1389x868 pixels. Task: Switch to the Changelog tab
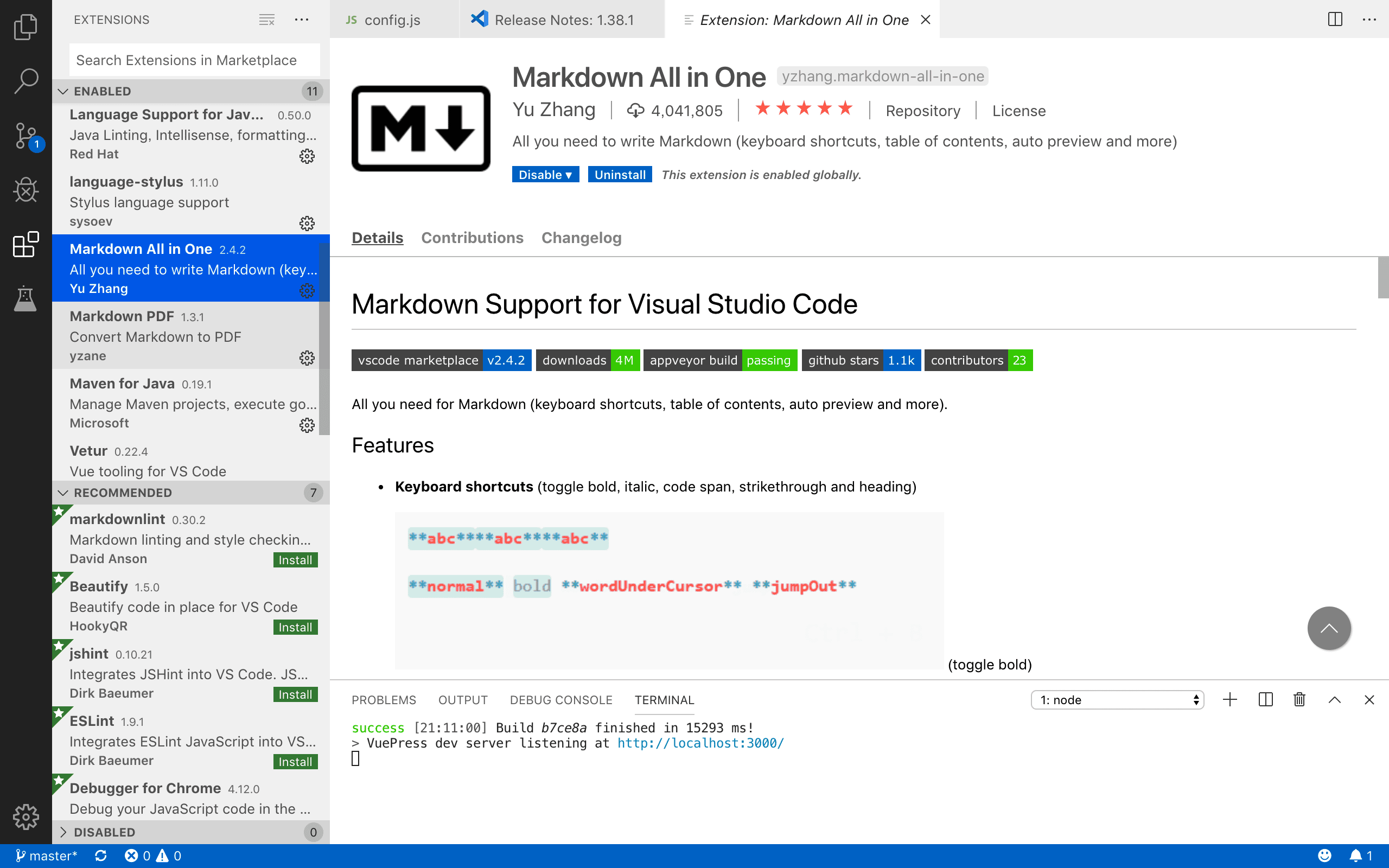[581, 238]
